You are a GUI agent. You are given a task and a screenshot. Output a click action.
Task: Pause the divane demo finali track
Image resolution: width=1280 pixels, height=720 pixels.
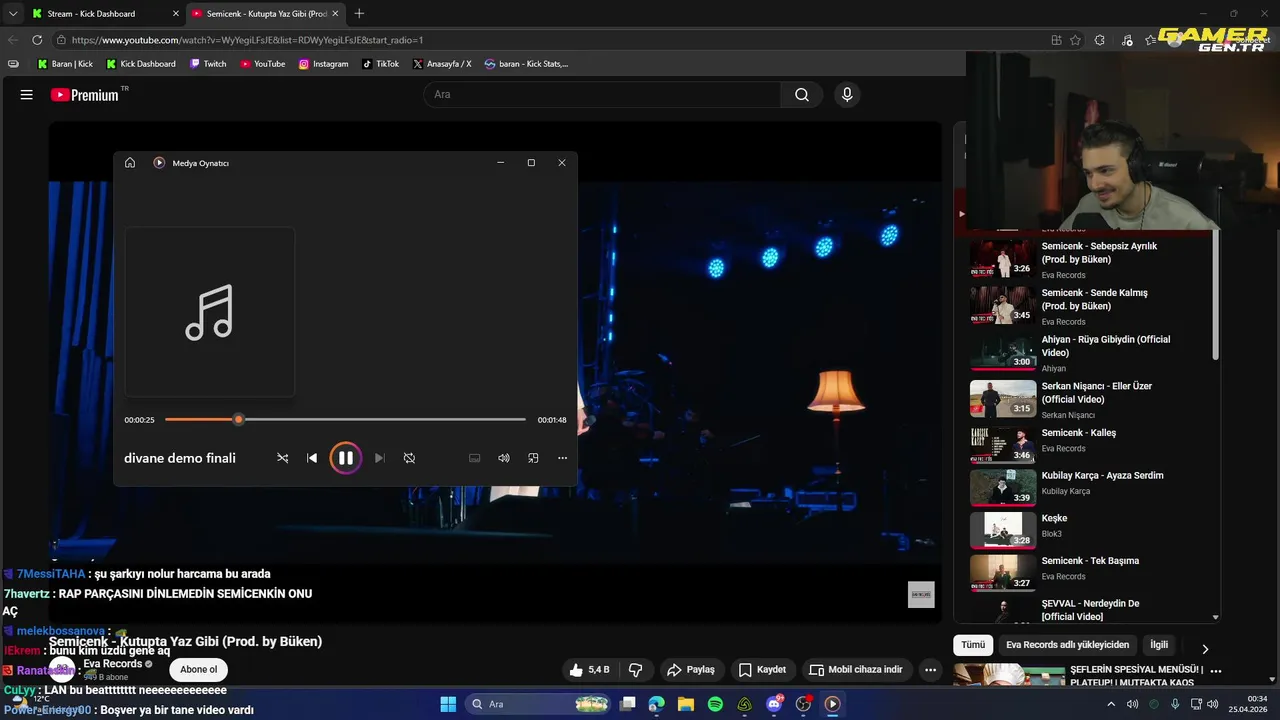point(345,458)
